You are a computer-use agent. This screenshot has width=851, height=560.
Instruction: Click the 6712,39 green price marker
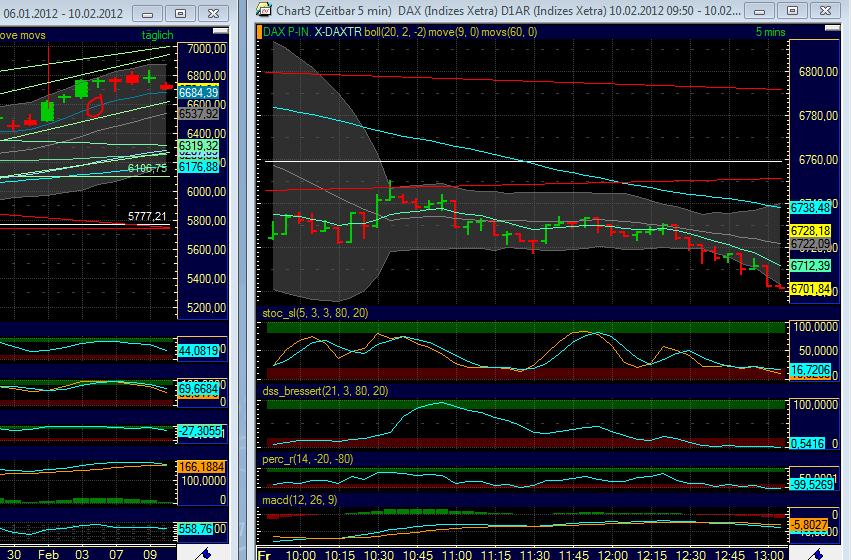tap(810, 265)
